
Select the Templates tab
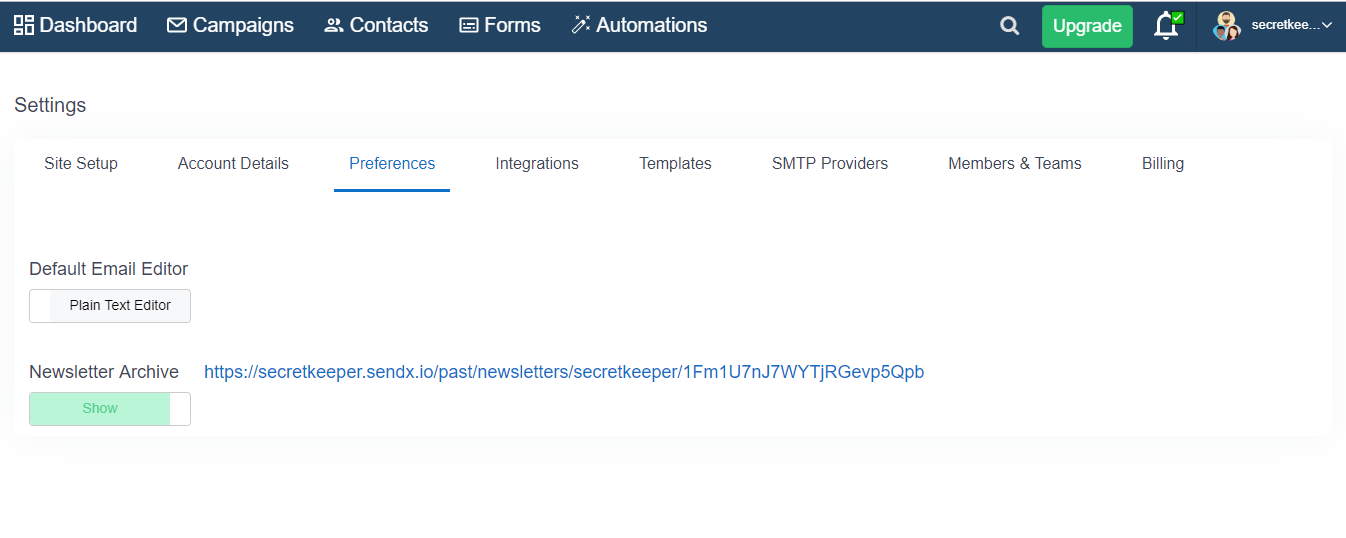coord(675,163)
